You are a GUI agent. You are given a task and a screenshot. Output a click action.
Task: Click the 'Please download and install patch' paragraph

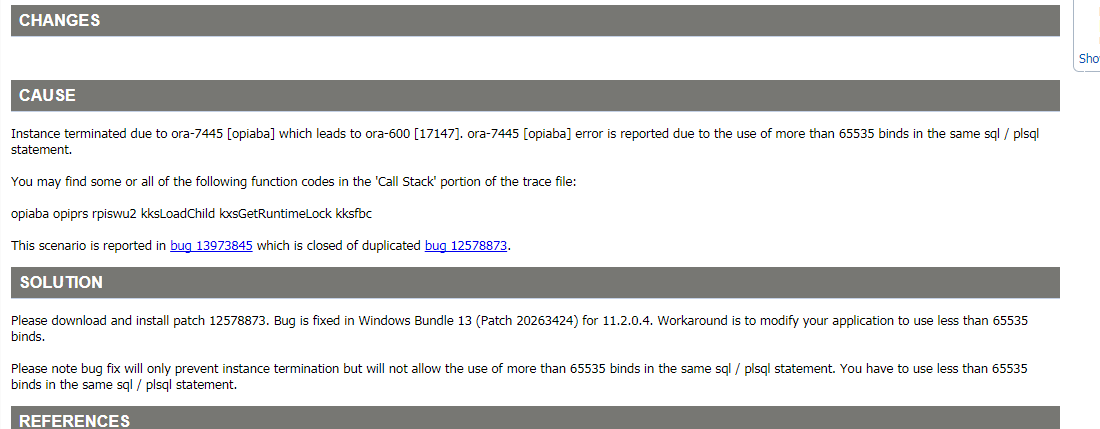click(x=520, y=329)
